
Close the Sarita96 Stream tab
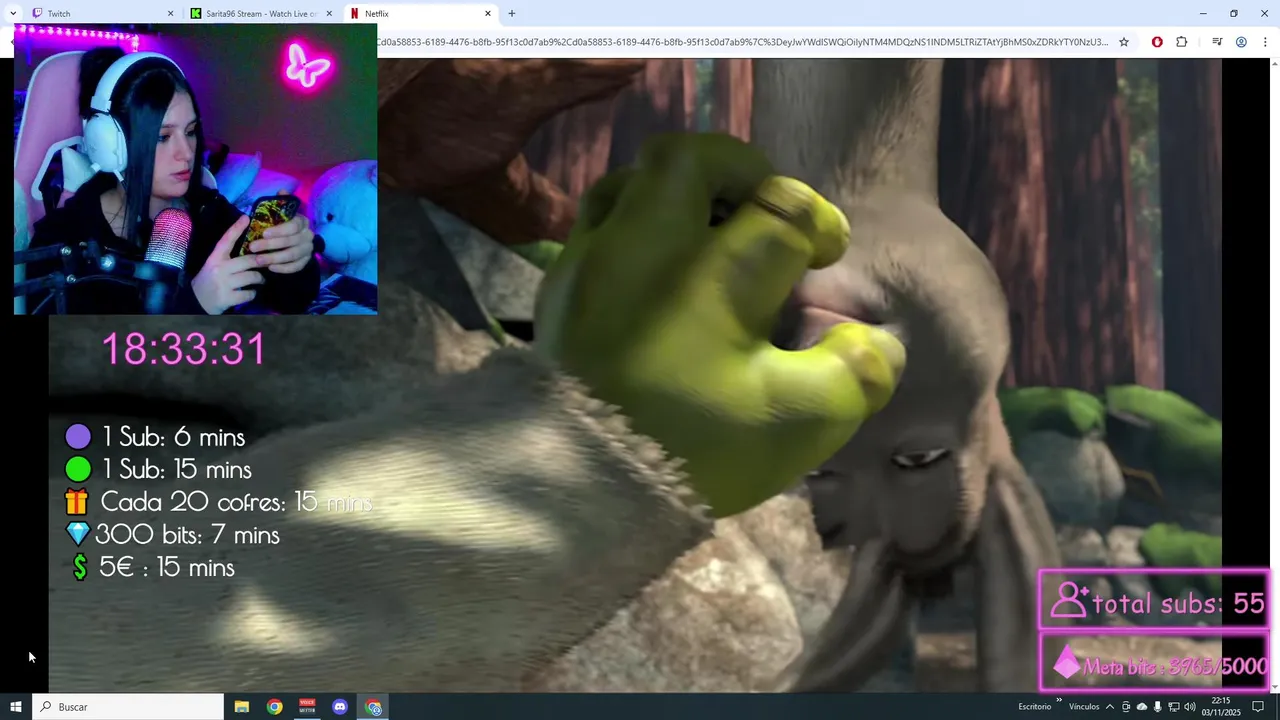(329, 14)
